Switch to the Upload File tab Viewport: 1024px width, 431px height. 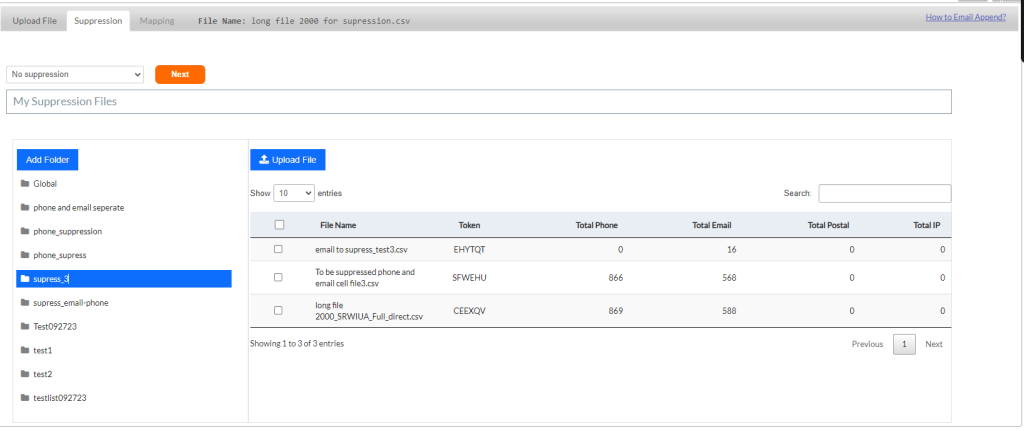pyautogui.click(x=34, y=20)
